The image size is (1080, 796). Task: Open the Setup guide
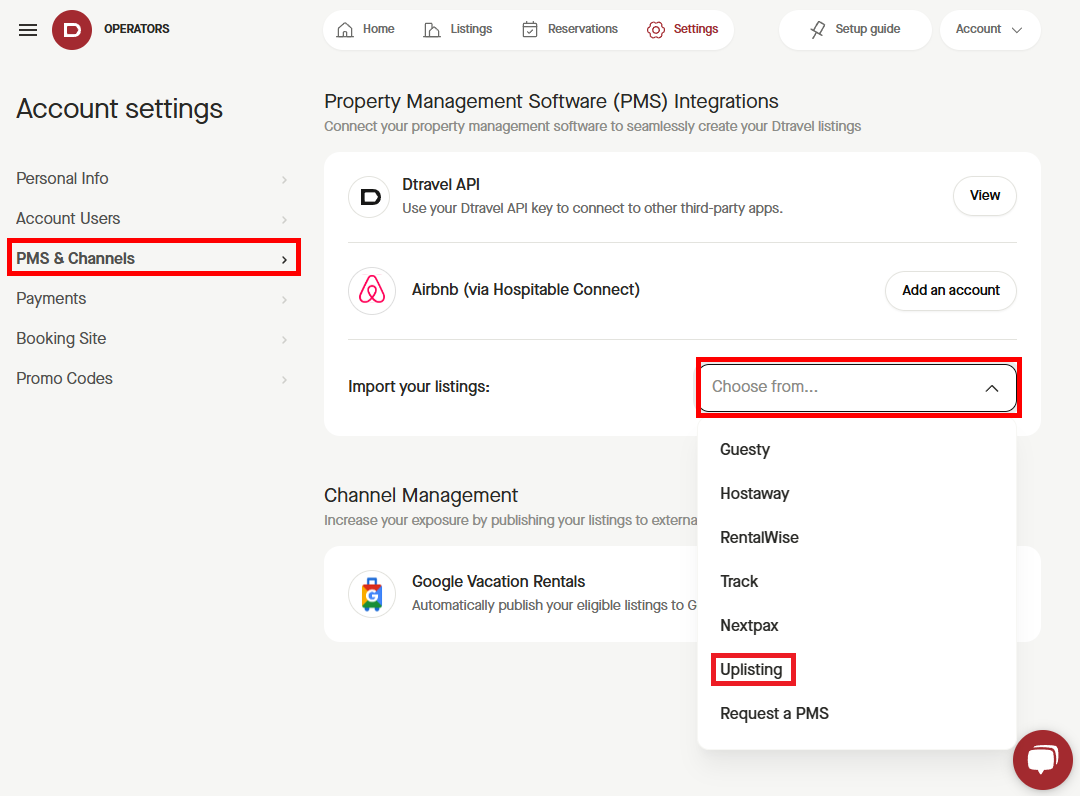(855, 30)
